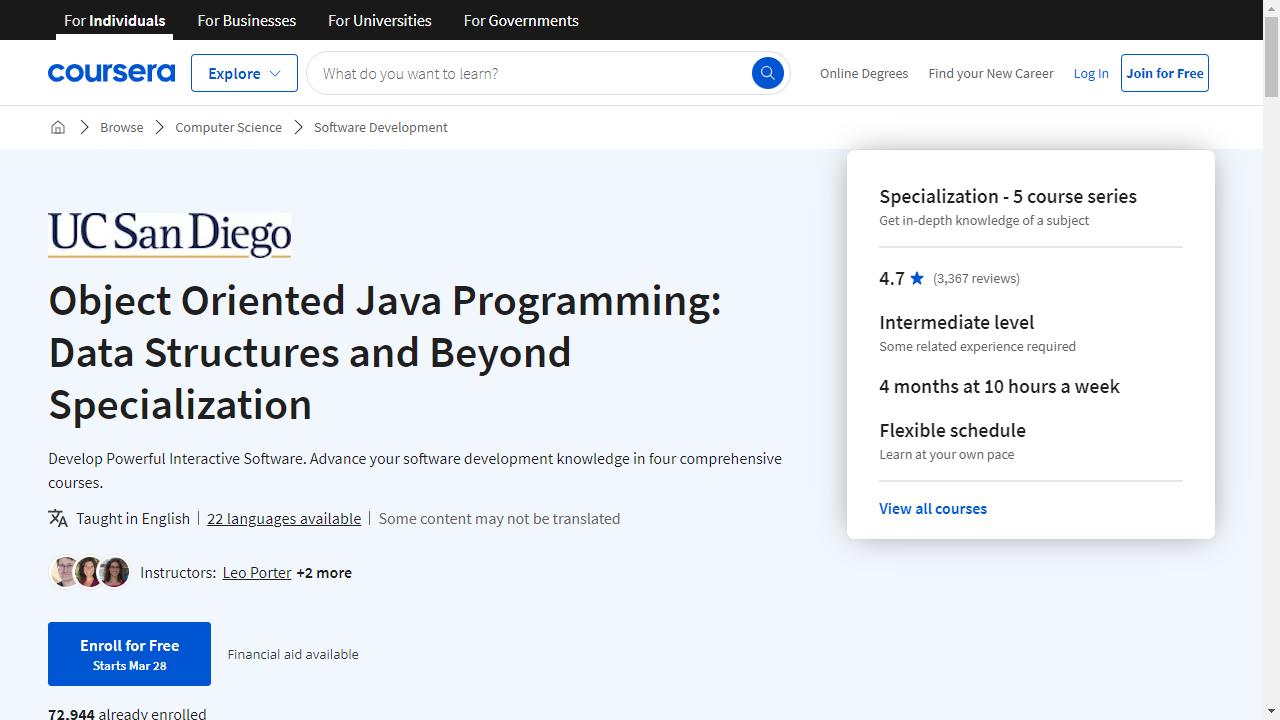Click the instructor avatars group

pos(90,572)
